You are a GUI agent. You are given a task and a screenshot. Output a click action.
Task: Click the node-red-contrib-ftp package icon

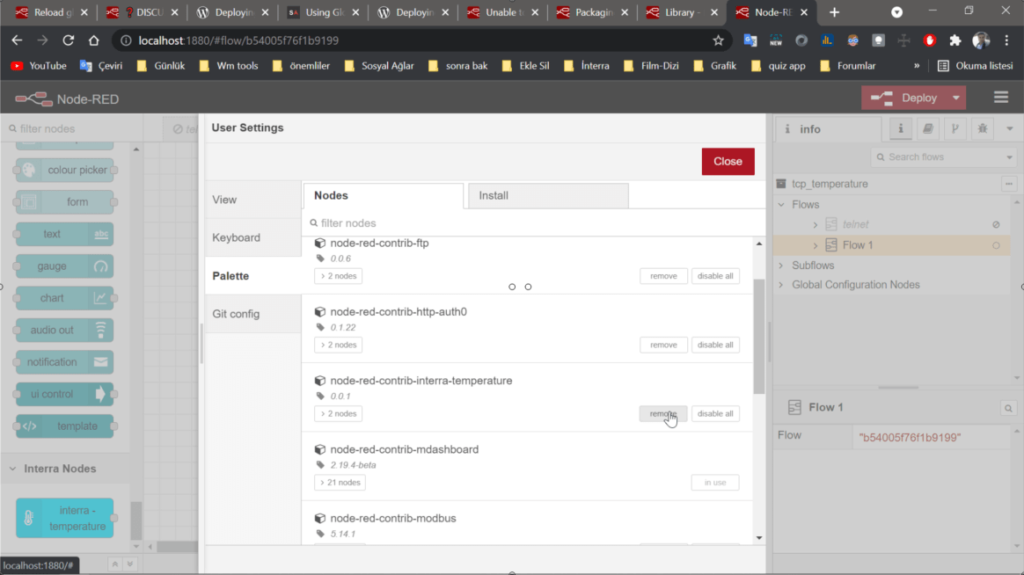click(x=320, y=243)
